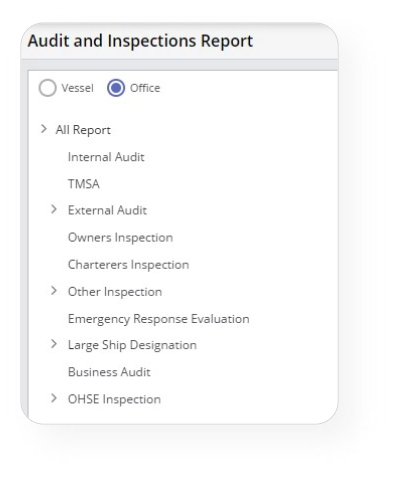
Task: Expand the Large Ship Designation chevron
Action: coord(54,344)
